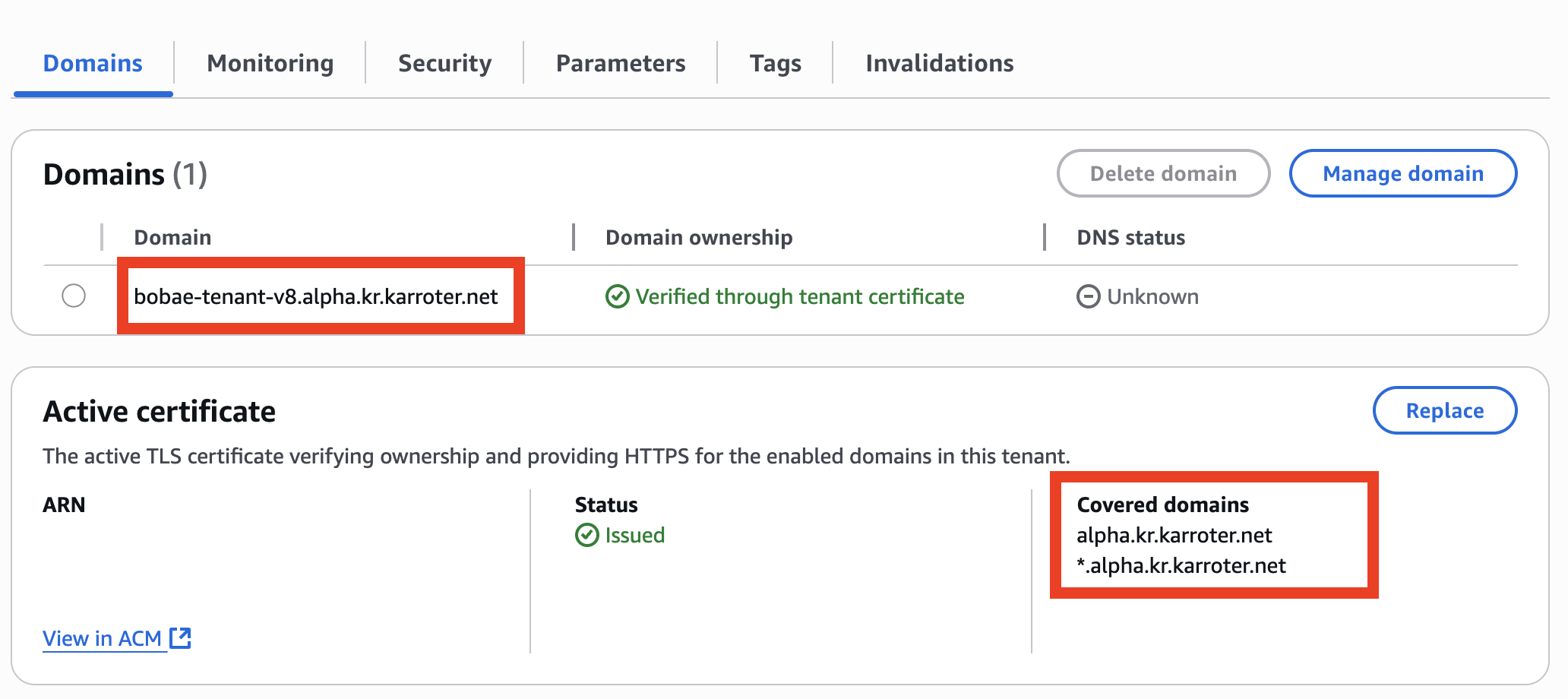
Task: Click the green verified checkmark icon
Action: click(x=617, y=296)
